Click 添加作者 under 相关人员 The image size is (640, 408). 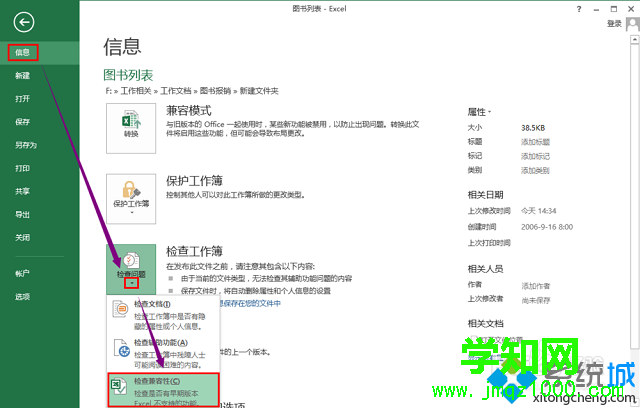coord(536,286)
